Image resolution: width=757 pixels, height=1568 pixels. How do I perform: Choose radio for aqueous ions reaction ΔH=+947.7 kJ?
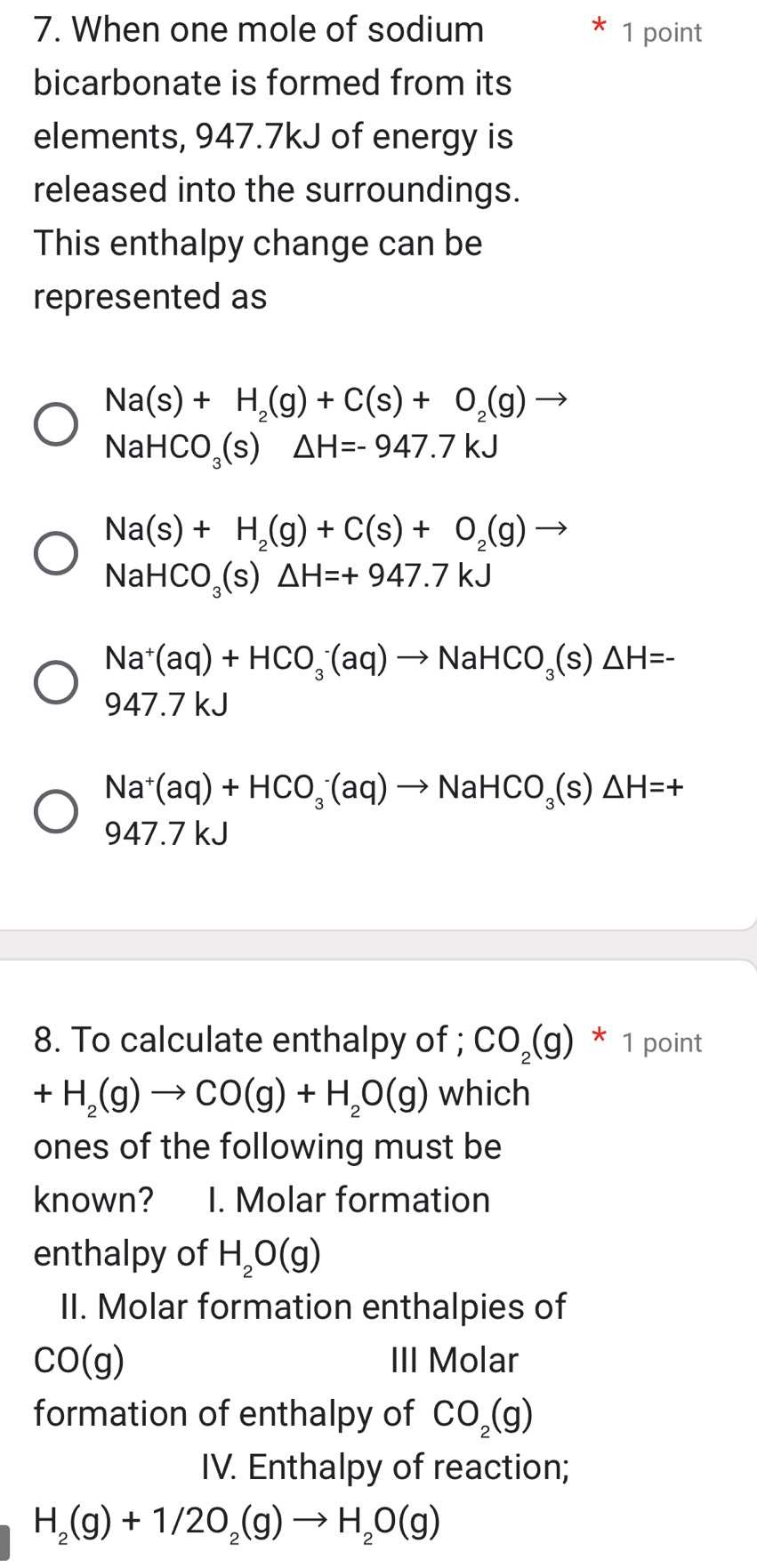pyautogui.click(x=55, y=810)
